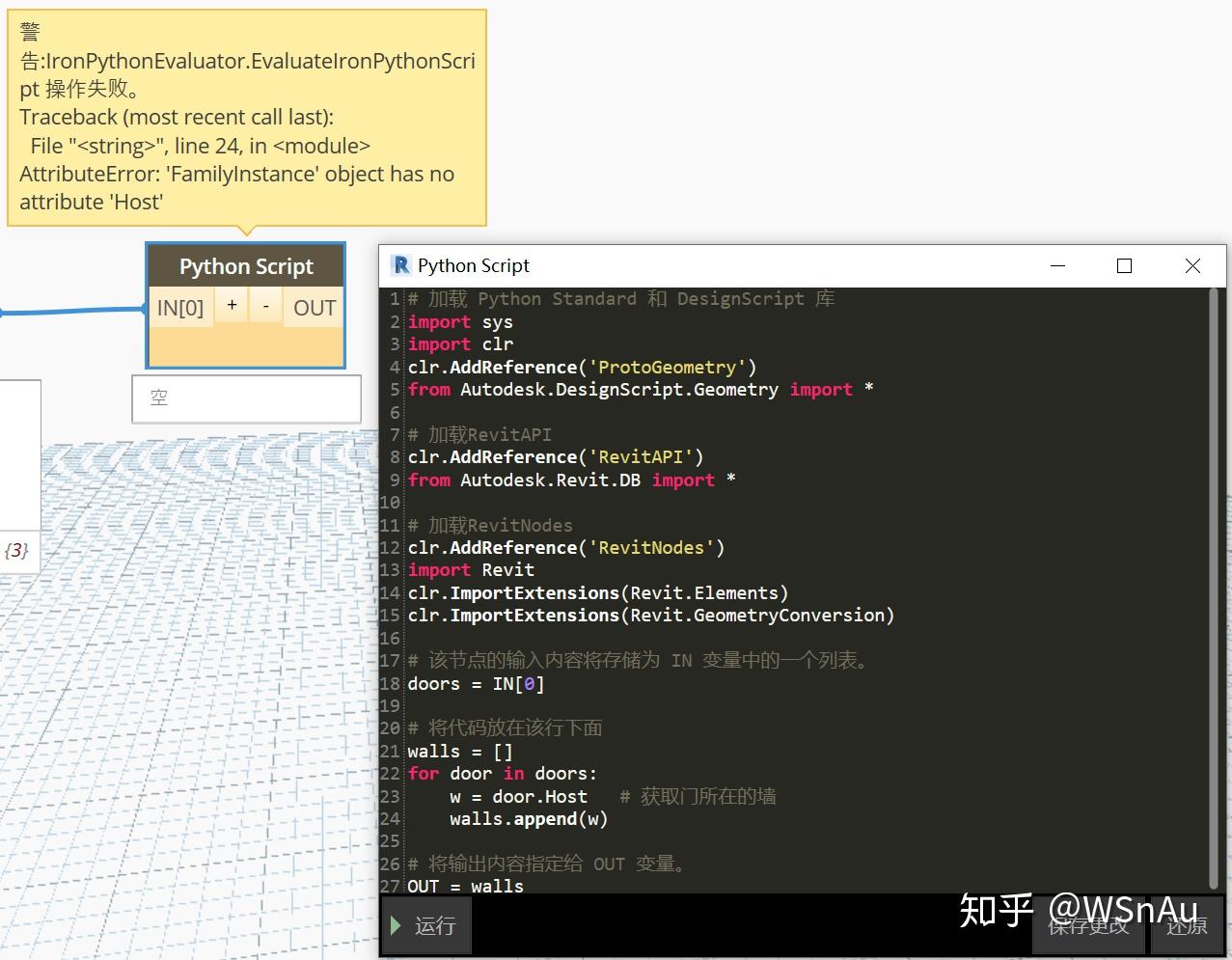
Task: Run the script with the 运行 button
Action: [425, 925]
